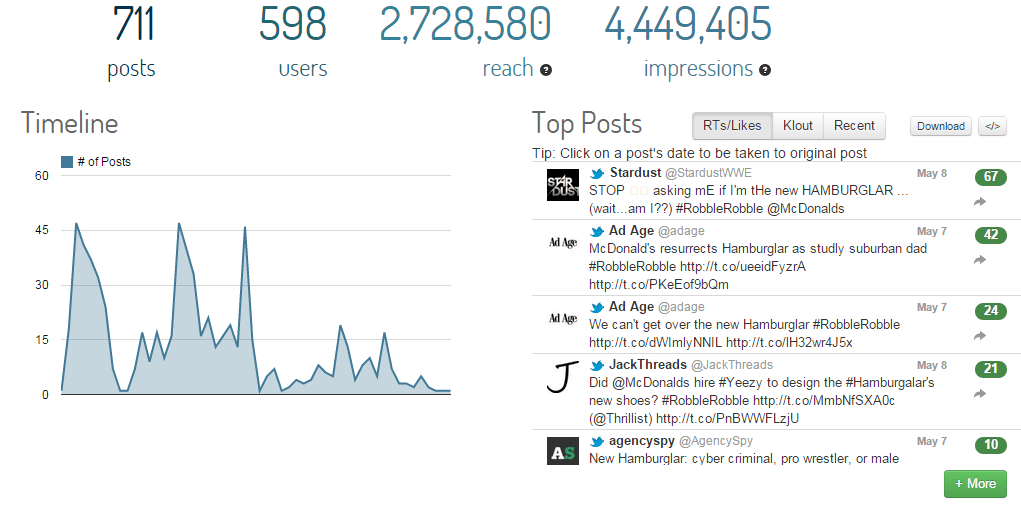Open the Stardust profile avatar
Viewport: 1021px width, 508px height.
(x=563, y=185)
